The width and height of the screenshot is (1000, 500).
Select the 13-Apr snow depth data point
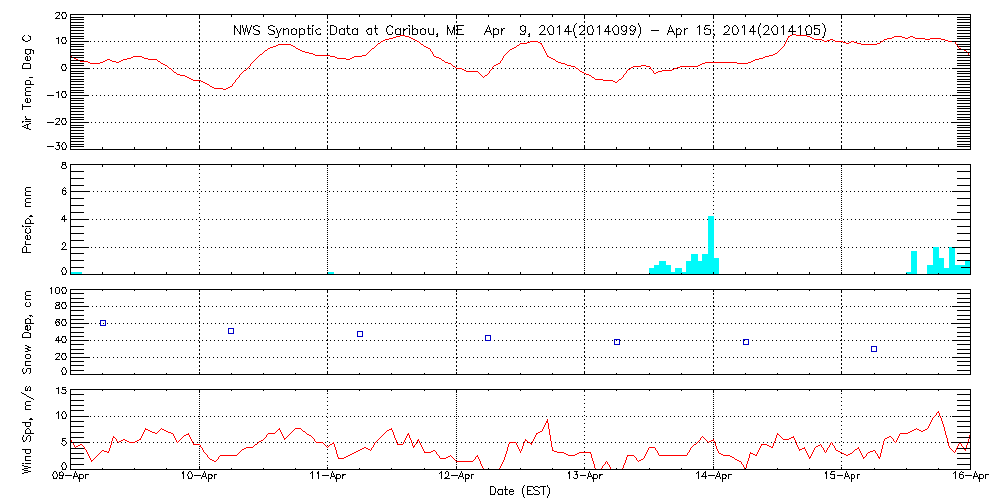(x=617, y=342)
